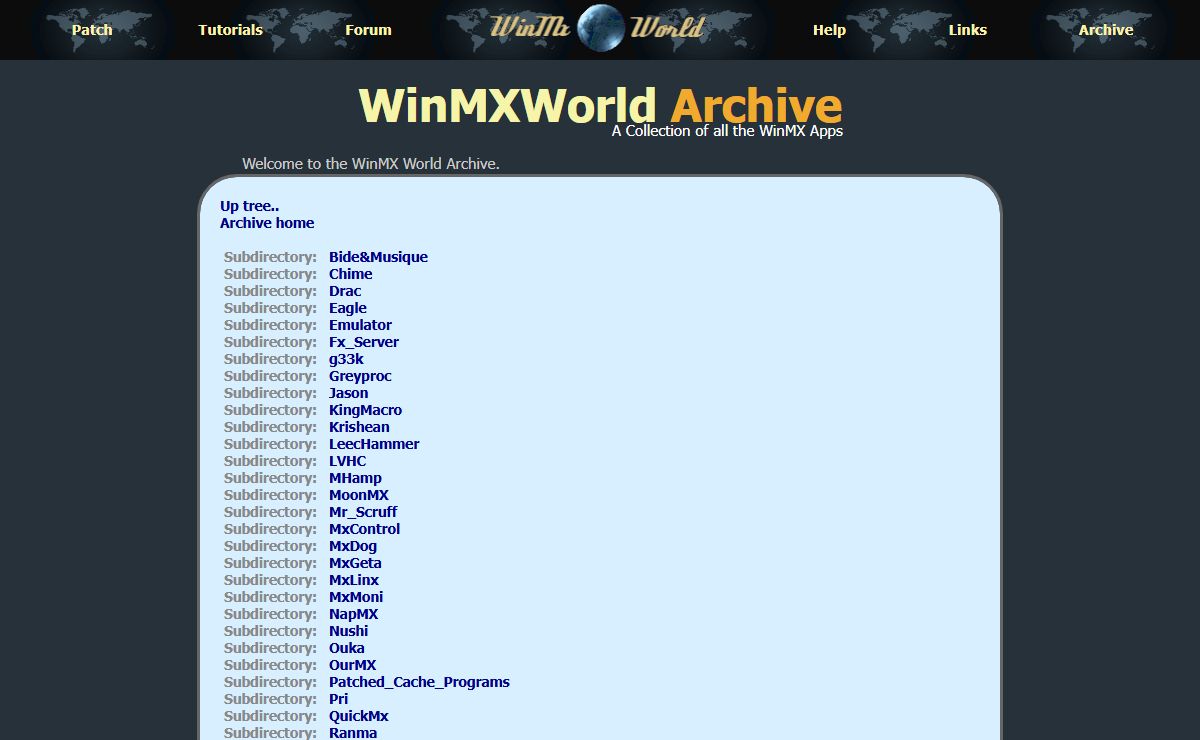Open the Fx_Server subdirectory

(364, 342)
